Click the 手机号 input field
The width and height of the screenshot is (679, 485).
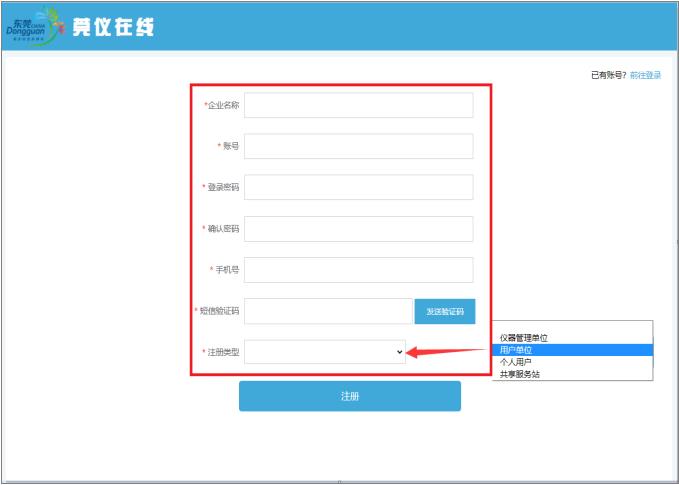click(358, 270)
